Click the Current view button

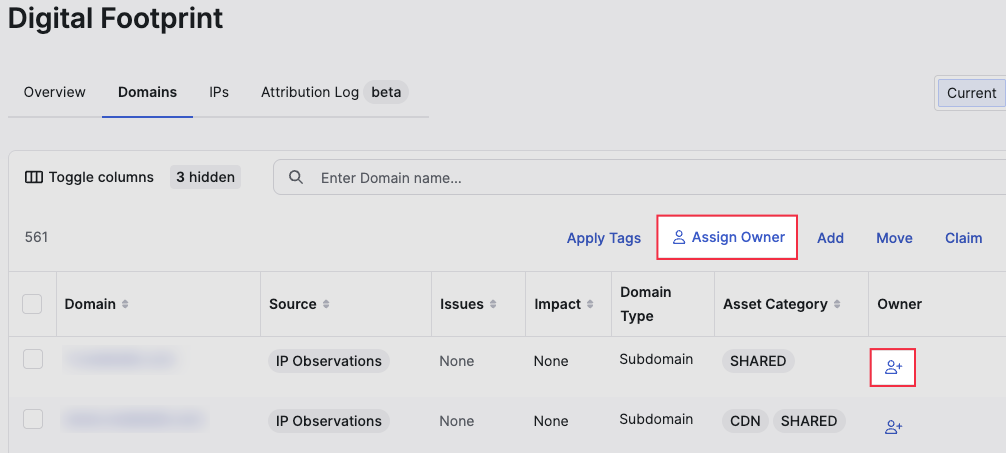point(971,93)
